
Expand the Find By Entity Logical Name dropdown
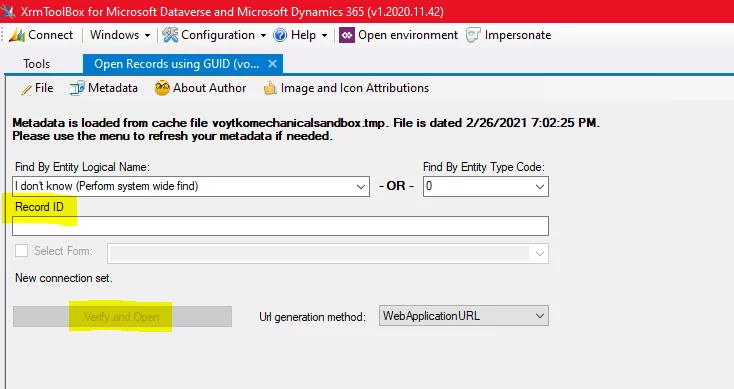(x=360, y=186)
